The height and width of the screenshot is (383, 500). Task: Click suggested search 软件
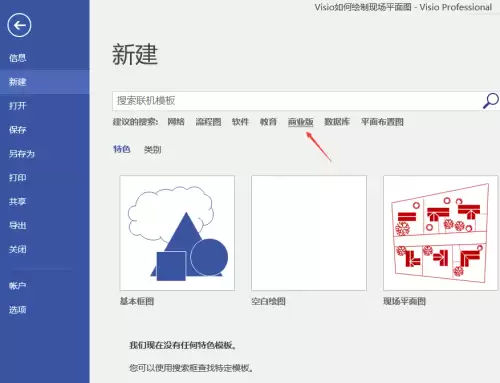click(240, 122)
